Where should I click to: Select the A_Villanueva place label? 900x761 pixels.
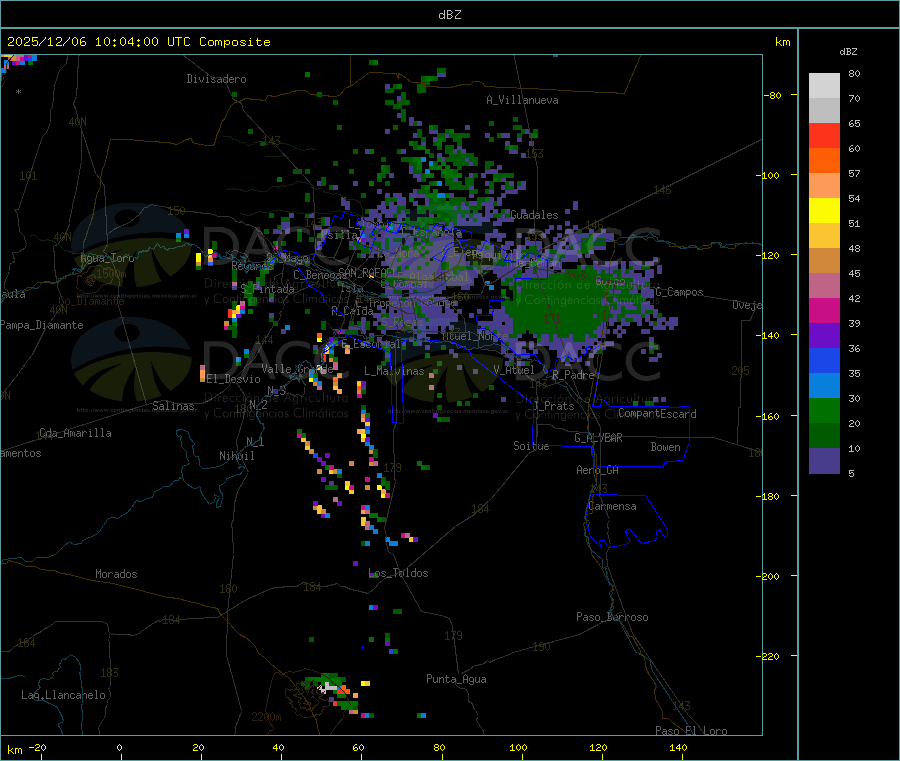point(522,100)
